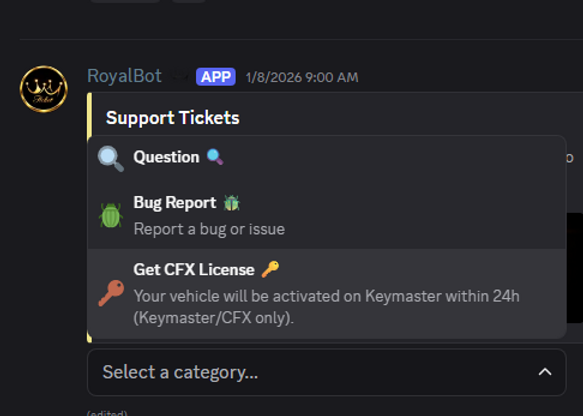Screen dimensions: 583x416
Task: Click the dark badge icon next to RoyalBot name
Action: pyautogui.click(x=180, y=77)
